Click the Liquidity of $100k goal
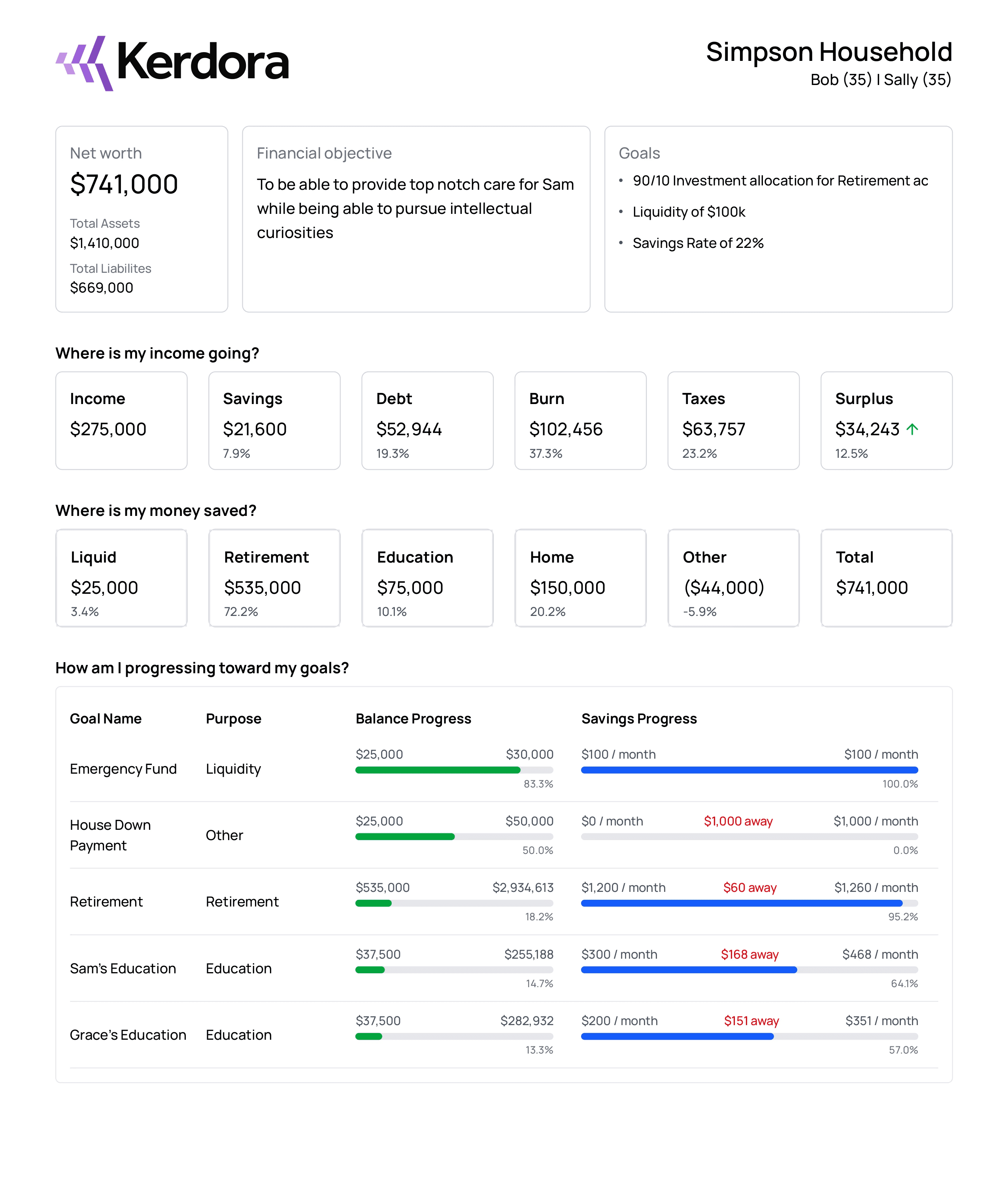Screen dimensions: 1008x1186 coord(689,212)
